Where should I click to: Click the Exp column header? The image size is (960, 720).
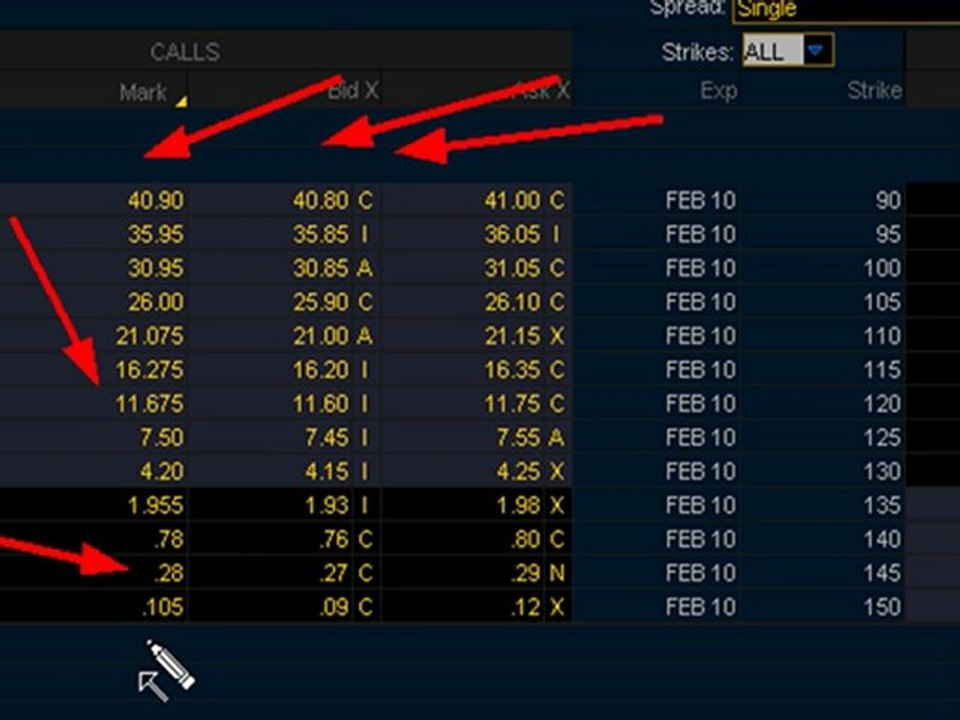tap(718, 91)
